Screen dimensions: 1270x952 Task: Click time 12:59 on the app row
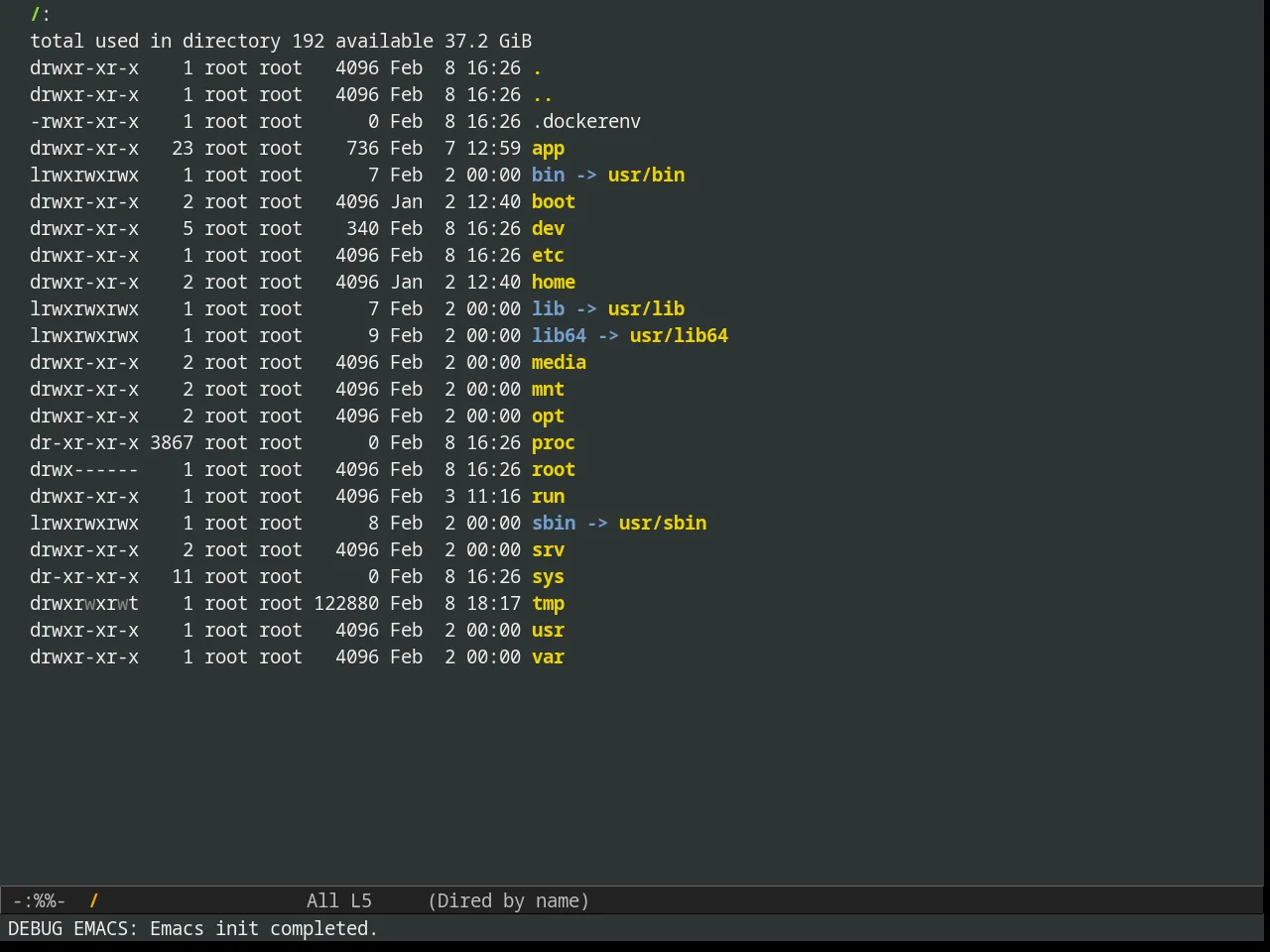(493, 149)
